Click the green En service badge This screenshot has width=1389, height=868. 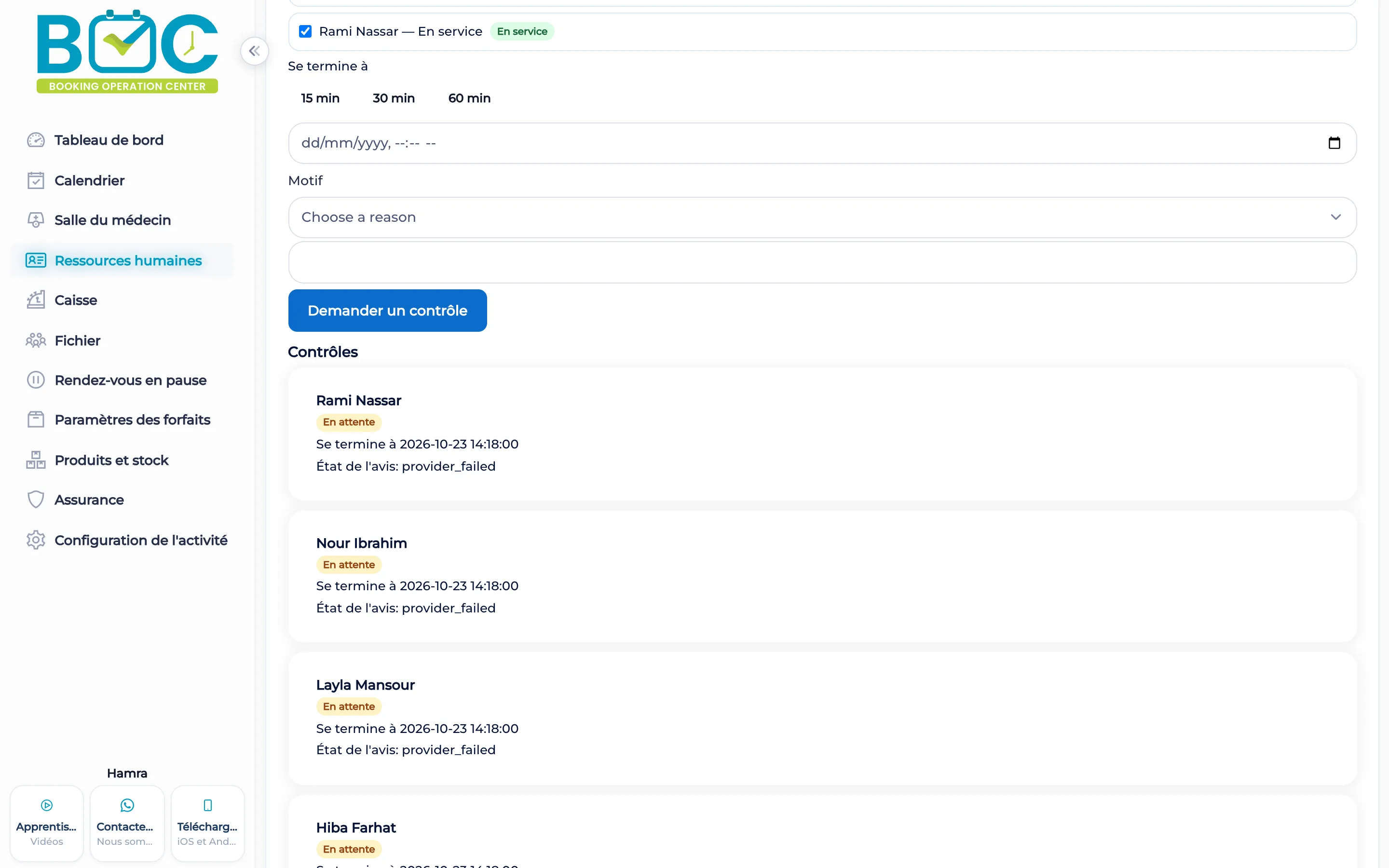pyautogui.click(x=522, y=31)
